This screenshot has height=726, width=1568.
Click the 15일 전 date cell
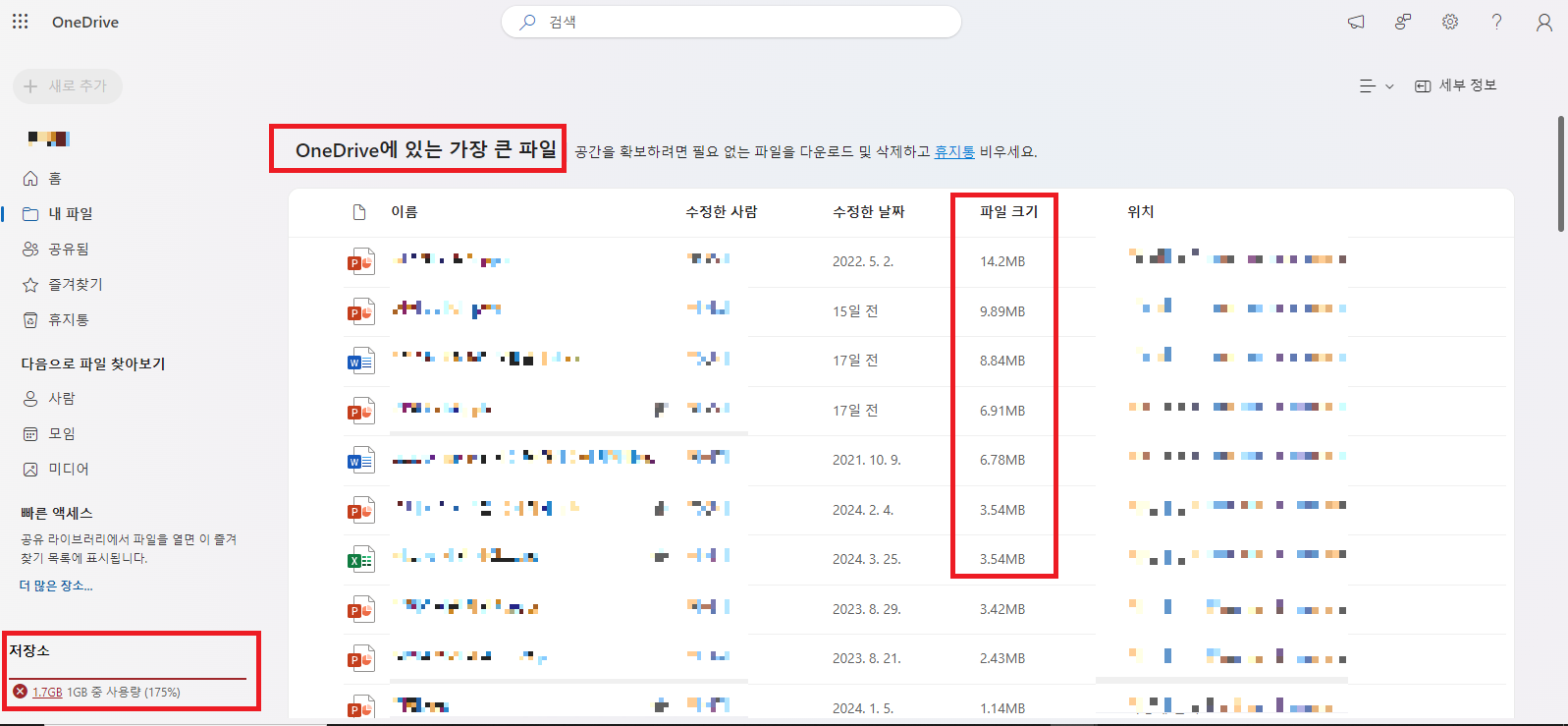[x=855, y=311]
